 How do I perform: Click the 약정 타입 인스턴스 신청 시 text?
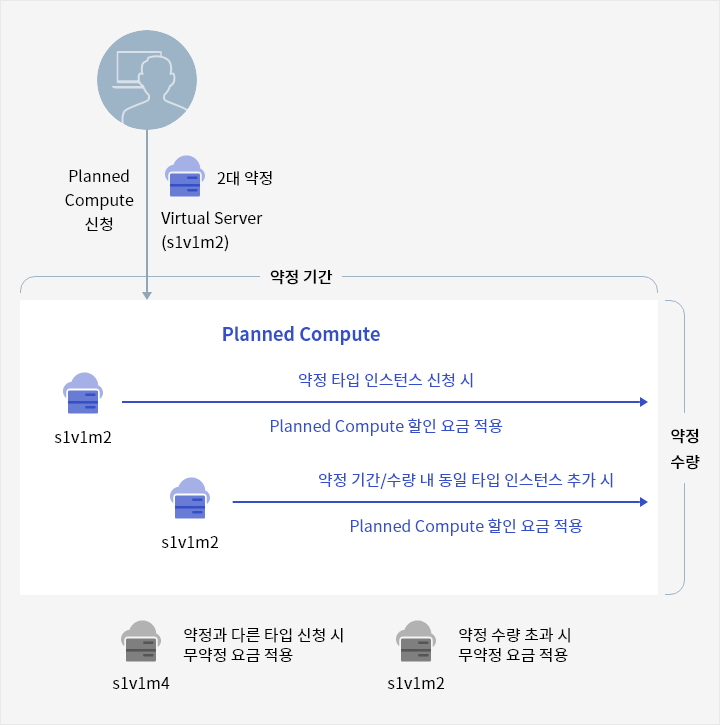(x=386, y=380)
